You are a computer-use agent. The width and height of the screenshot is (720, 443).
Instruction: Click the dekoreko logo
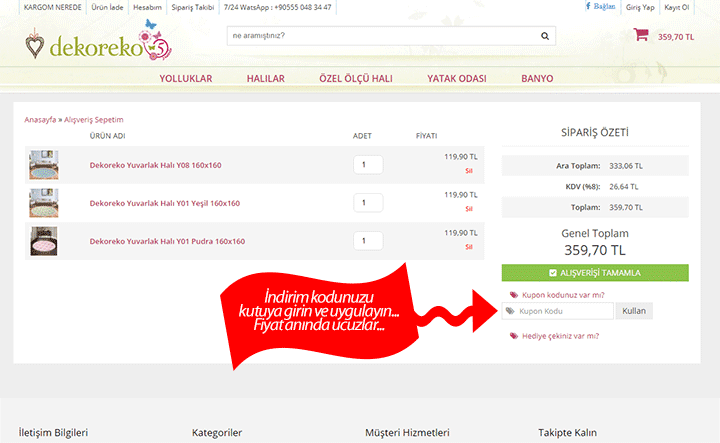click(98, 42)
